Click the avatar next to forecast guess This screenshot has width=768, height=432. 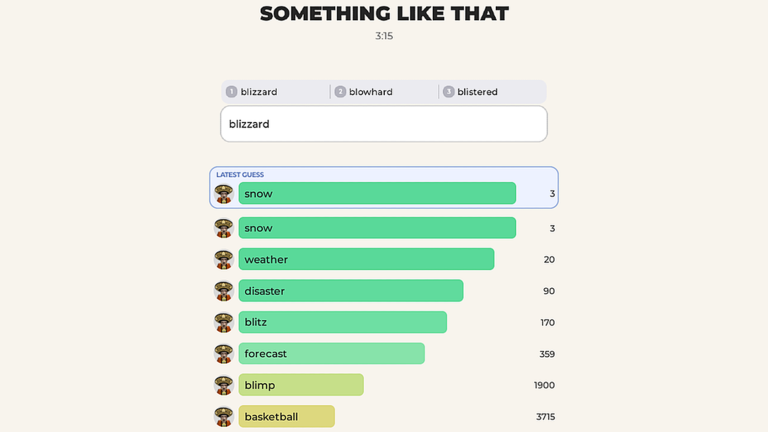(224, 354)
